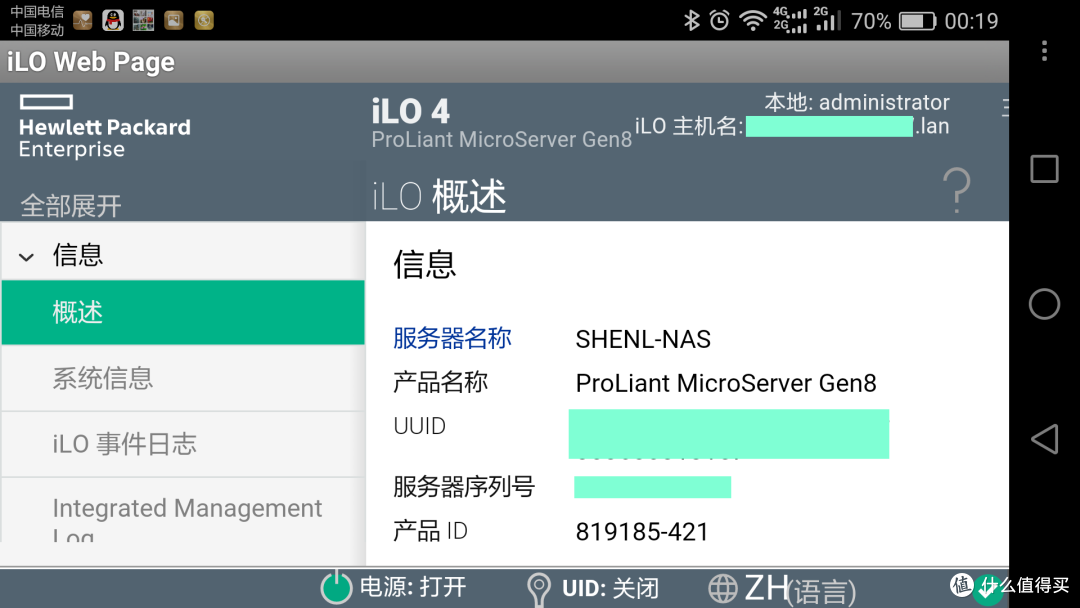Click the 服务器名称 link

point(453,338)
